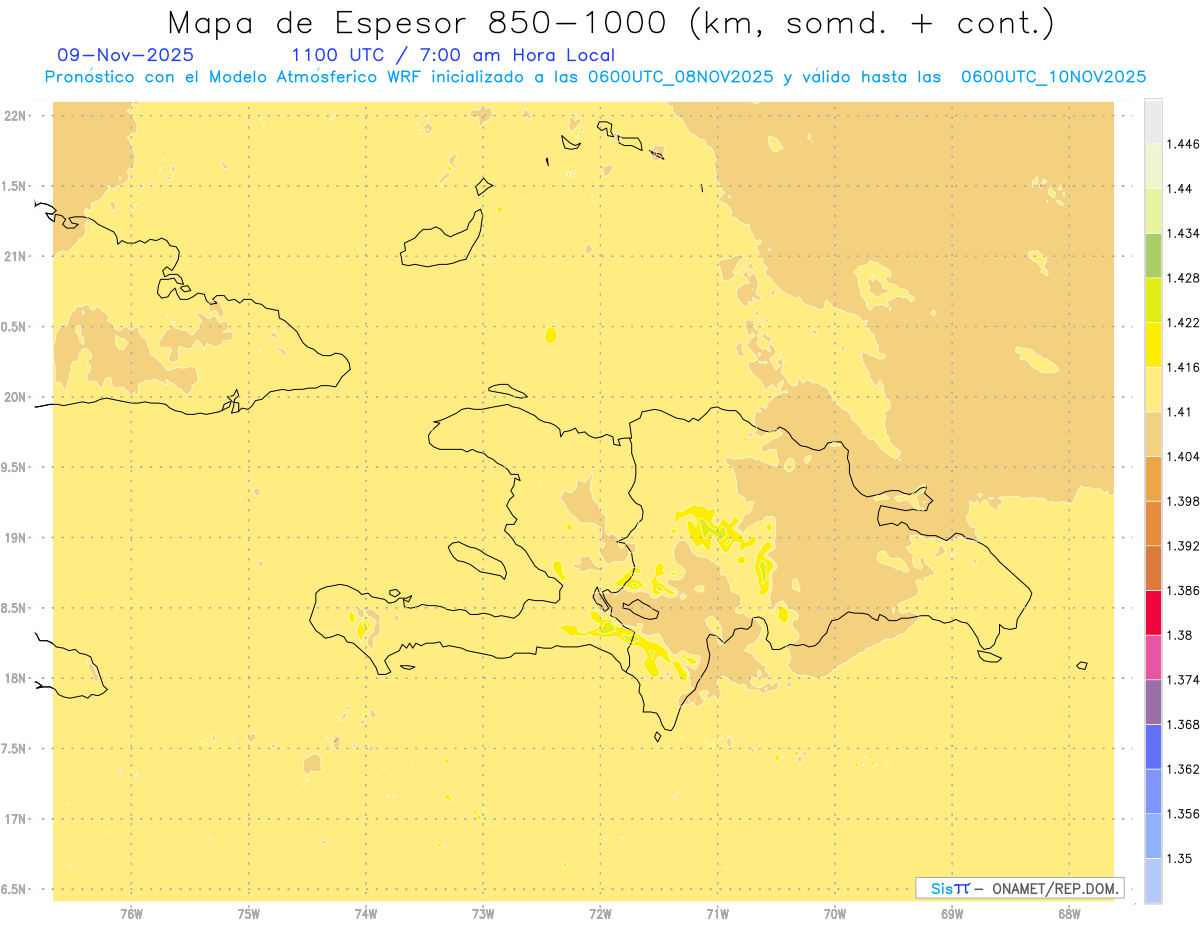Select the green legend swatch between 1.428 and 1.434
1200x927 pixels.
coord(1153,255)
